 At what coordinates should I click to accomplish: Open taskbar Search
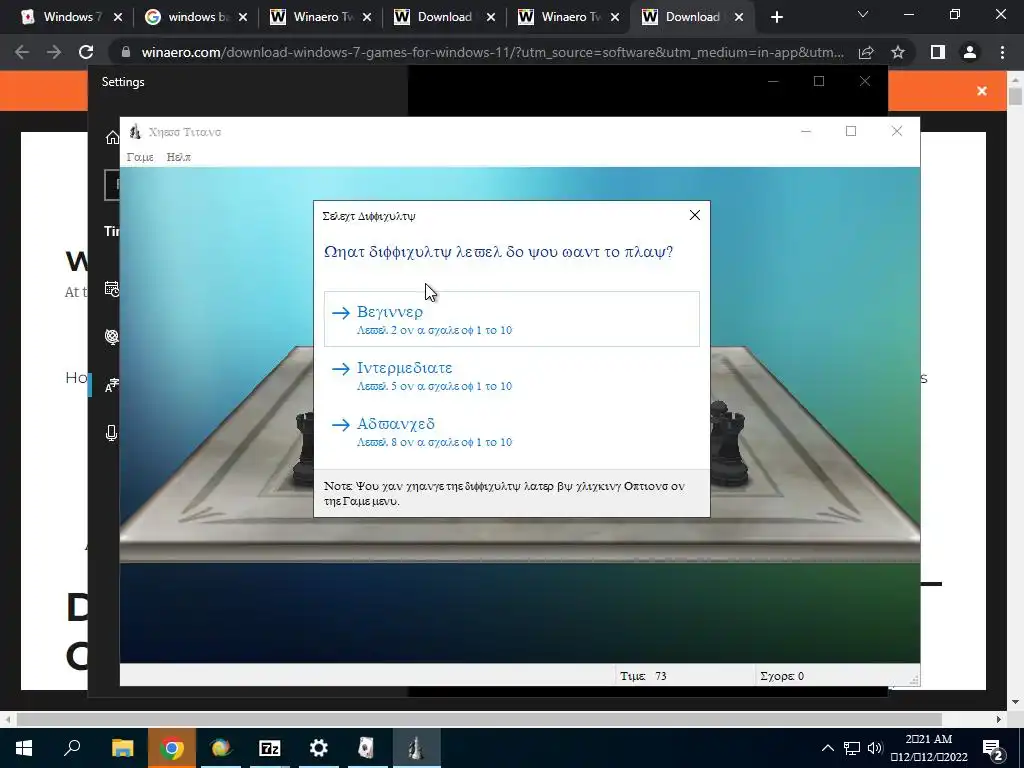pyautogui.click(x=72, y=748)
